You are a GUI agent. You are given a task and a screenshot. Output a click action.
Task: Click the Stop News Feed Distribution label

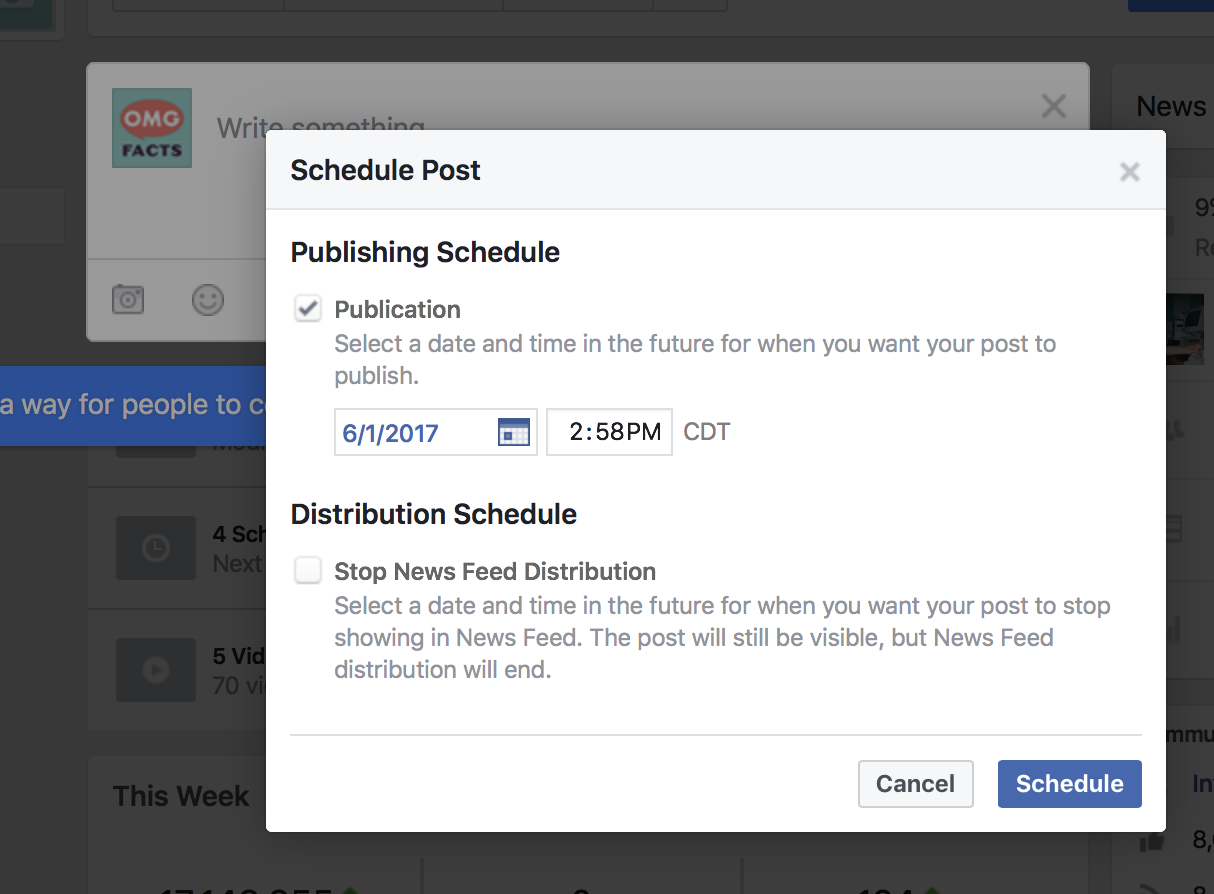point(495,572)
